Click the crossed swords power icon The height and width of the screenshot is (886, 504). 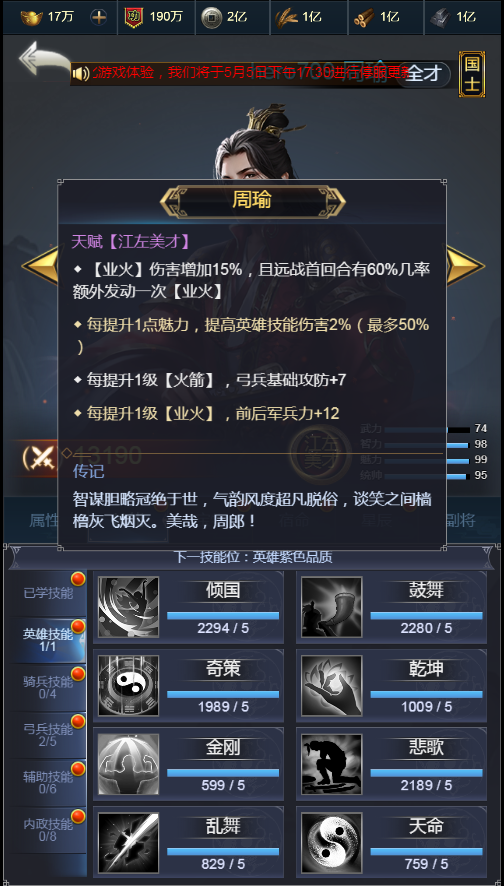(x=40, y=457)
